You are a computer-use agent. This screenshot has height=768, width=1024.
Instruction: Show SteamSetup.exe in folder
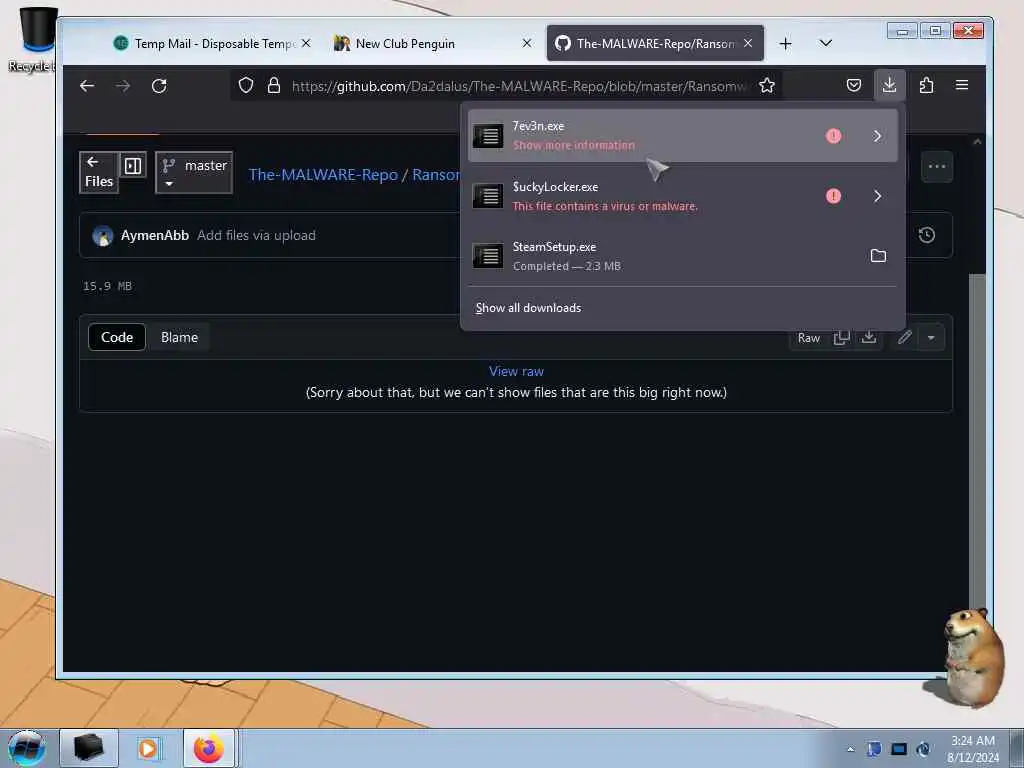878,256
